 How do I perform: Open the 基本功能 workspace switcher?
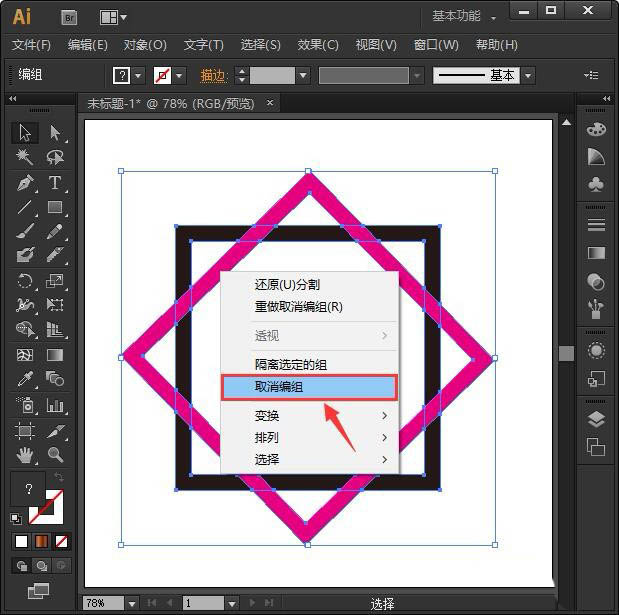tap(463, 16)
